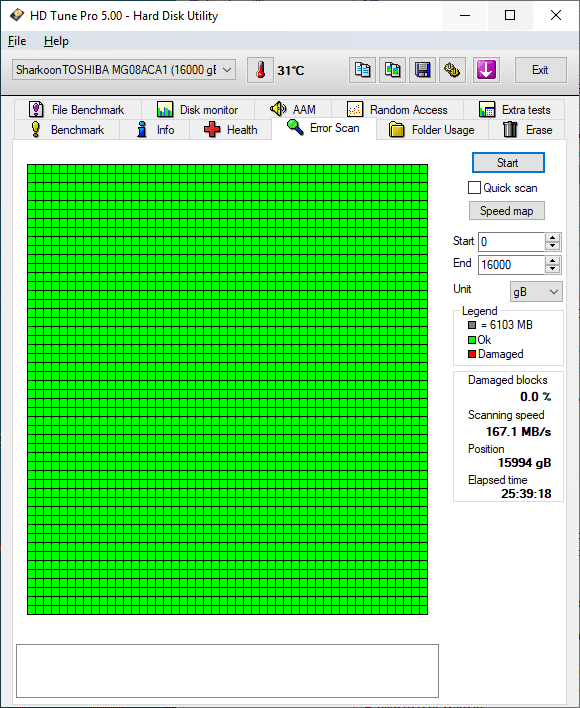Open the Folder Usage tab

[432, 130]
